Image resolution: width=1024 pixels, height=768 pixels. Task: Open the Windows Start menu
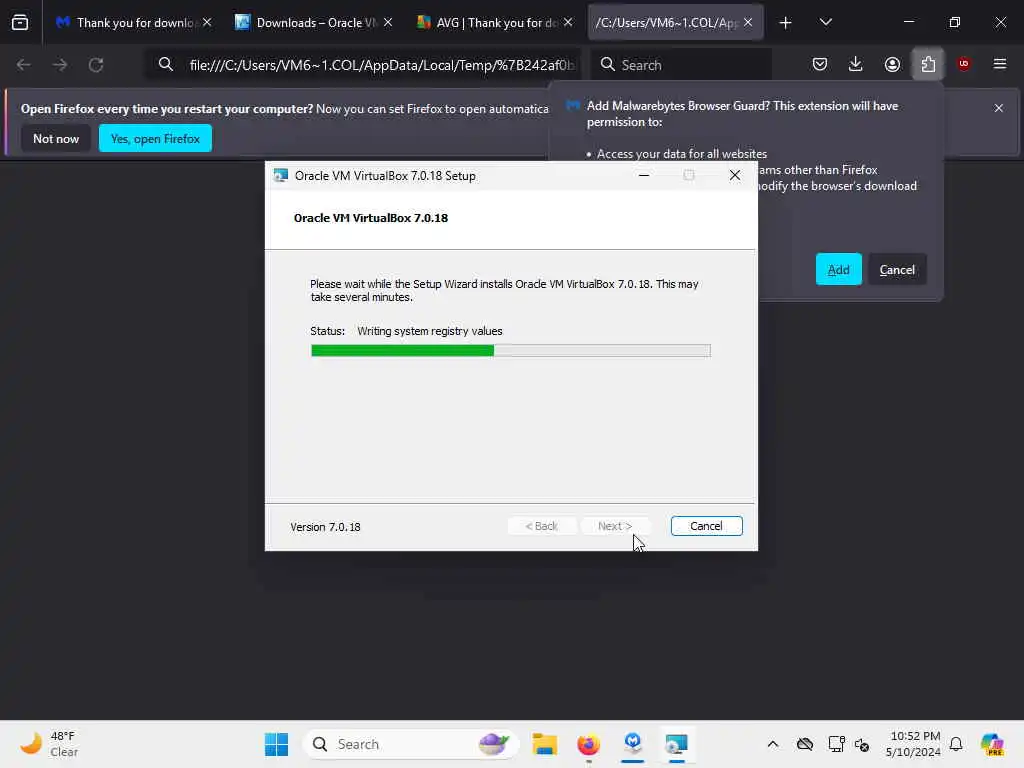tap(276, 744)
